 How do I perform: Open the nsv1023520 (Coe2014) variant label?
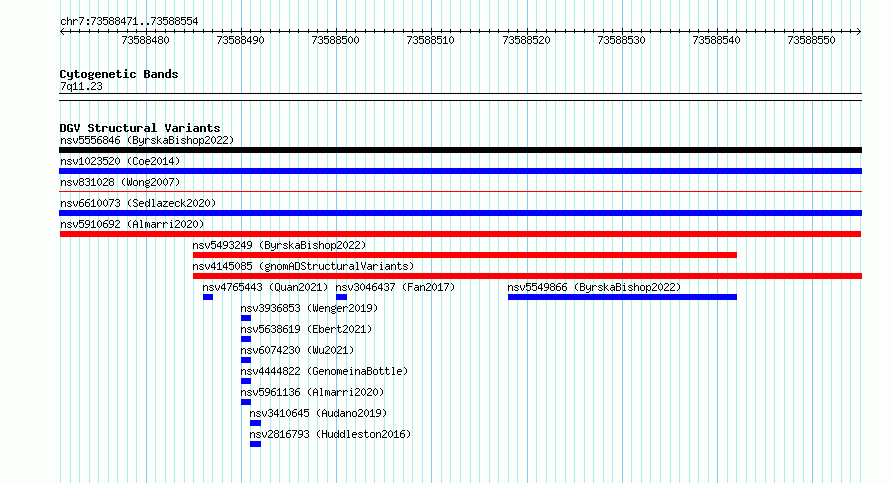[120, 161]
